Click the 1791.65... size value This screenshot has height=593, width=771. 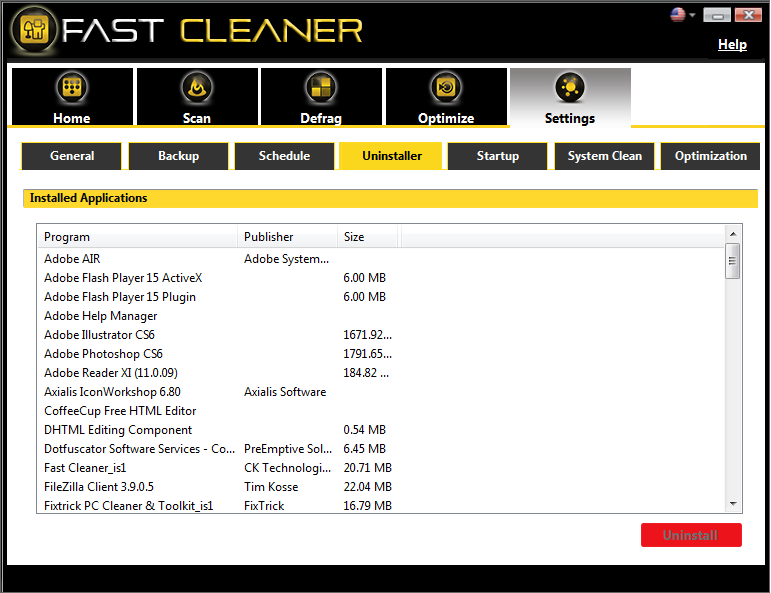tap(367, 354)
